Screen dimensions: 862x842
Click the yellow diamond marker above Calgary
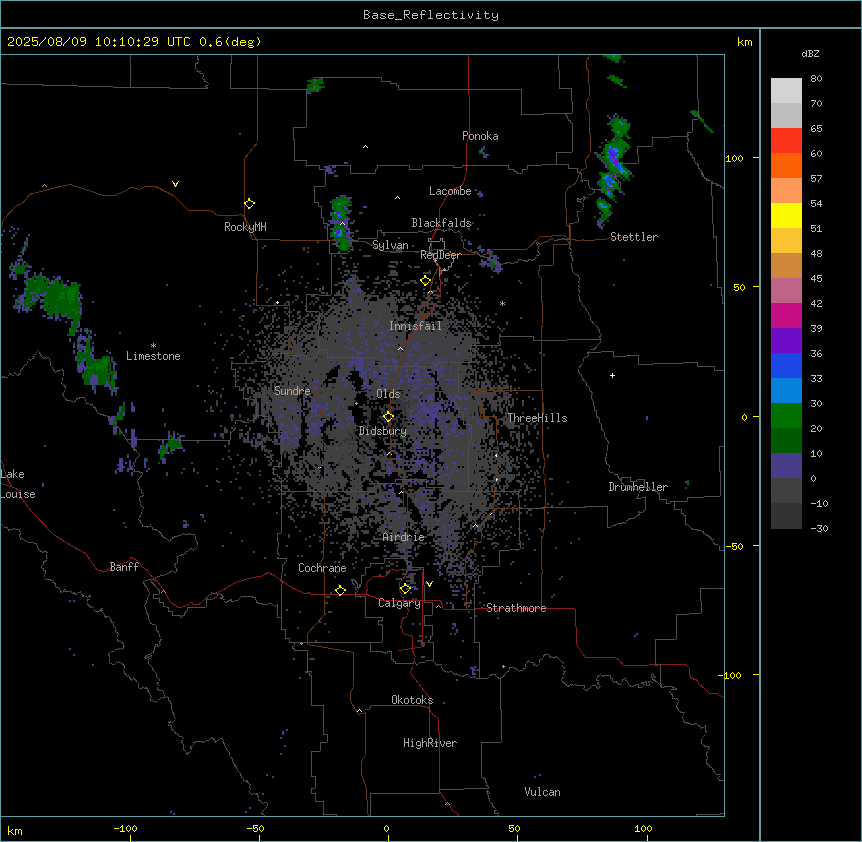coord(405,589)
